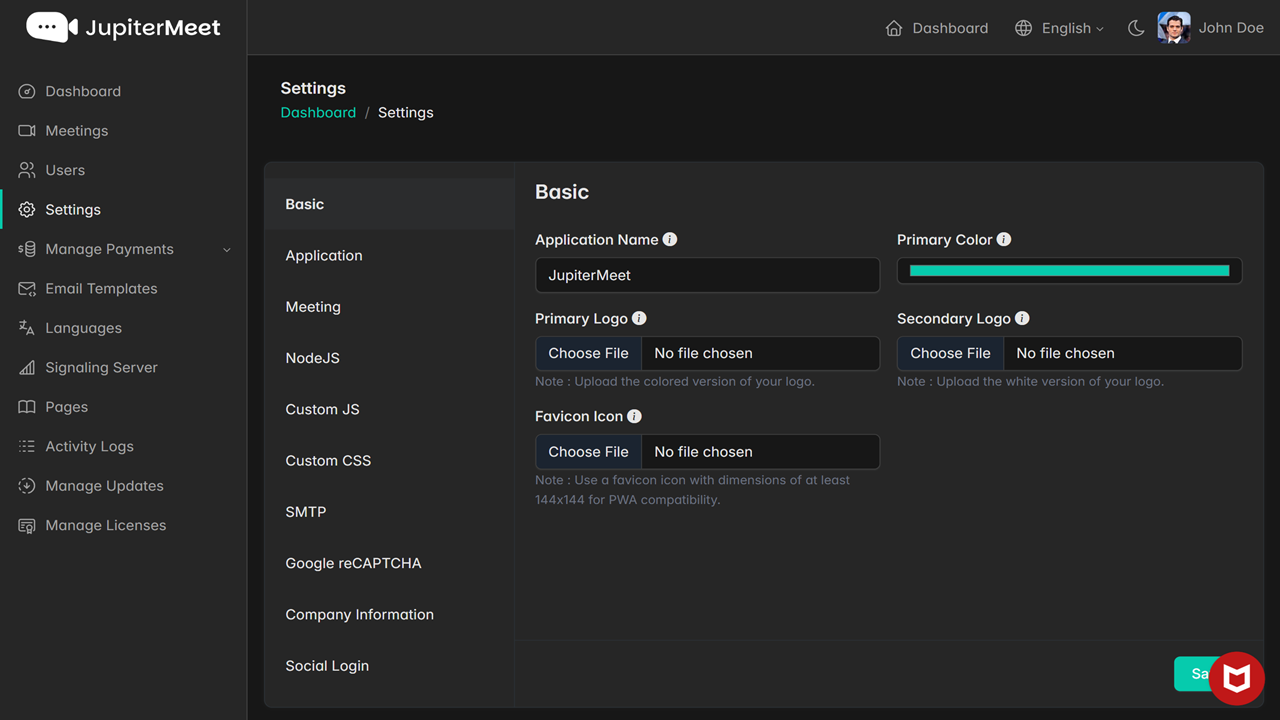The width and height of the screenshot is (1280, 720).
Task: Toggle dark mode with moon icon
Action: [1136, 28]
